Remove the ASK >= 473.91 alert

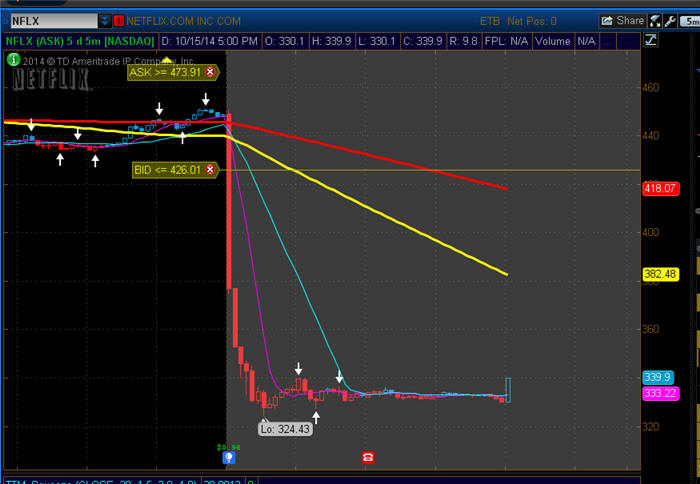click(x=210, y=72)
